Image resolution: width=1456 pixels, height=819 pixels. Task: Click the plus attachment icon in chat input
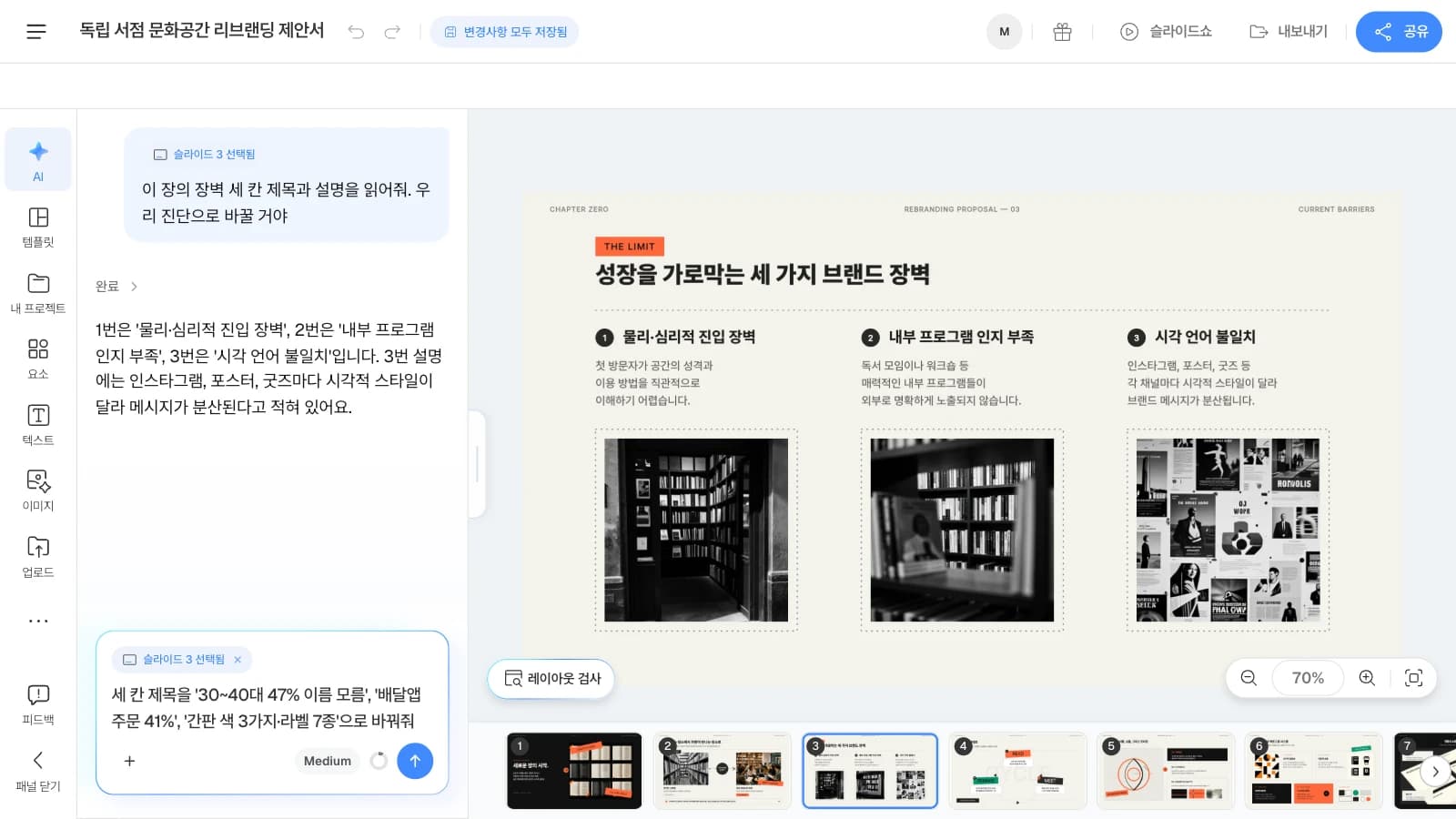(x=129, y=761)
